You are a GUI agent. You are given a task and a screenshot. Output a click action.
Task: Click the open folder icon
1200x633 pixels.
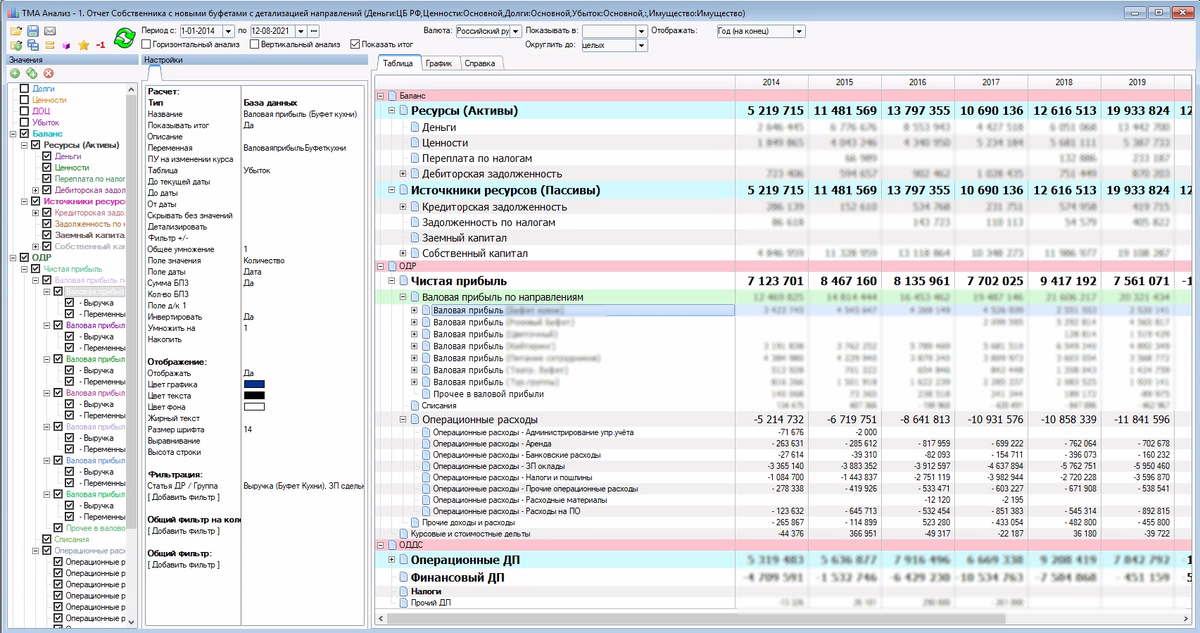tap(16, 31)
